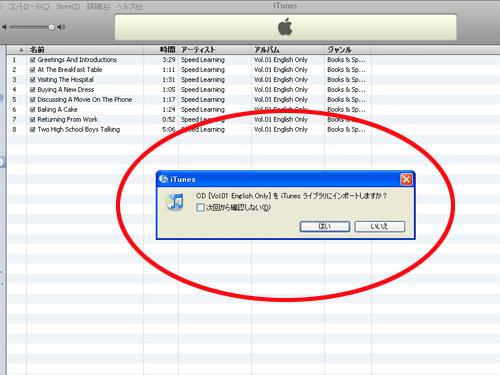Click Vol.01 English Only album in track 8 row
The width and height of the screenshot is (500, 375).
coord(281,129)
